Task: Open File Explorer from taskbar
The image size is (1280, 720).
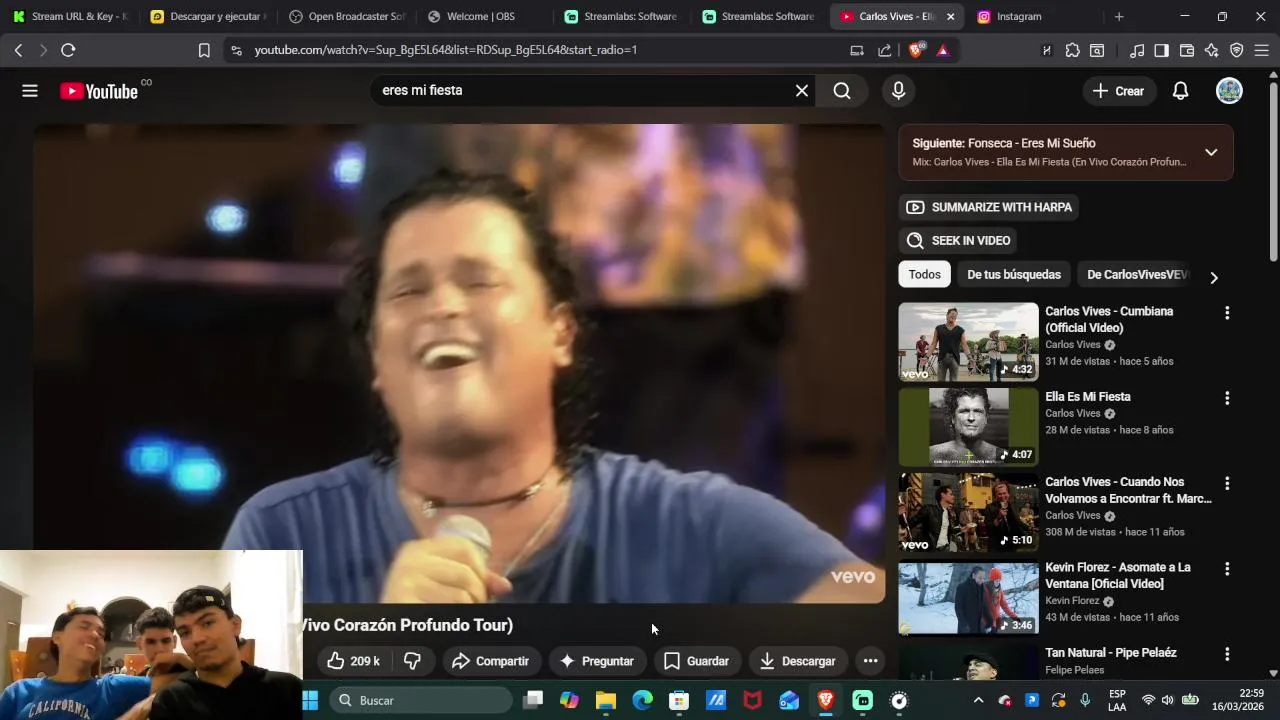Action: [606, 700]
